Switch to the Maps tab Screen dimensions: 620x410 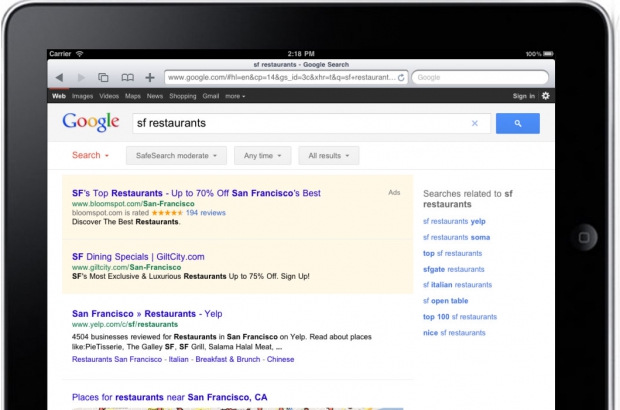(133, 96)
